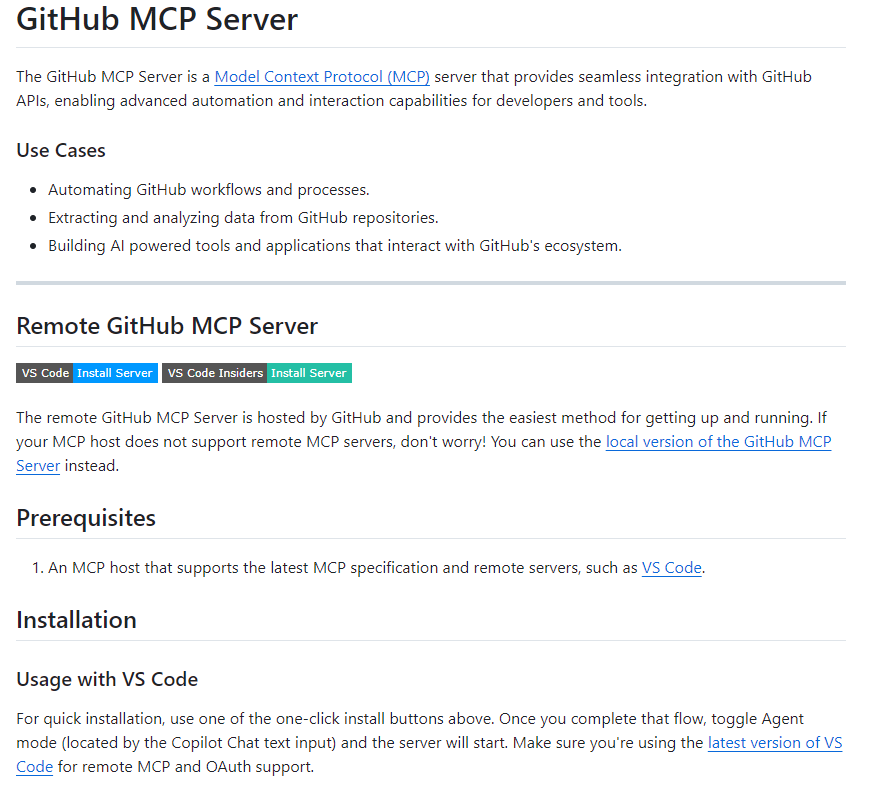Open the Model Context Protocol (MCP) link

pyautogui.click(x=322, y=77)
